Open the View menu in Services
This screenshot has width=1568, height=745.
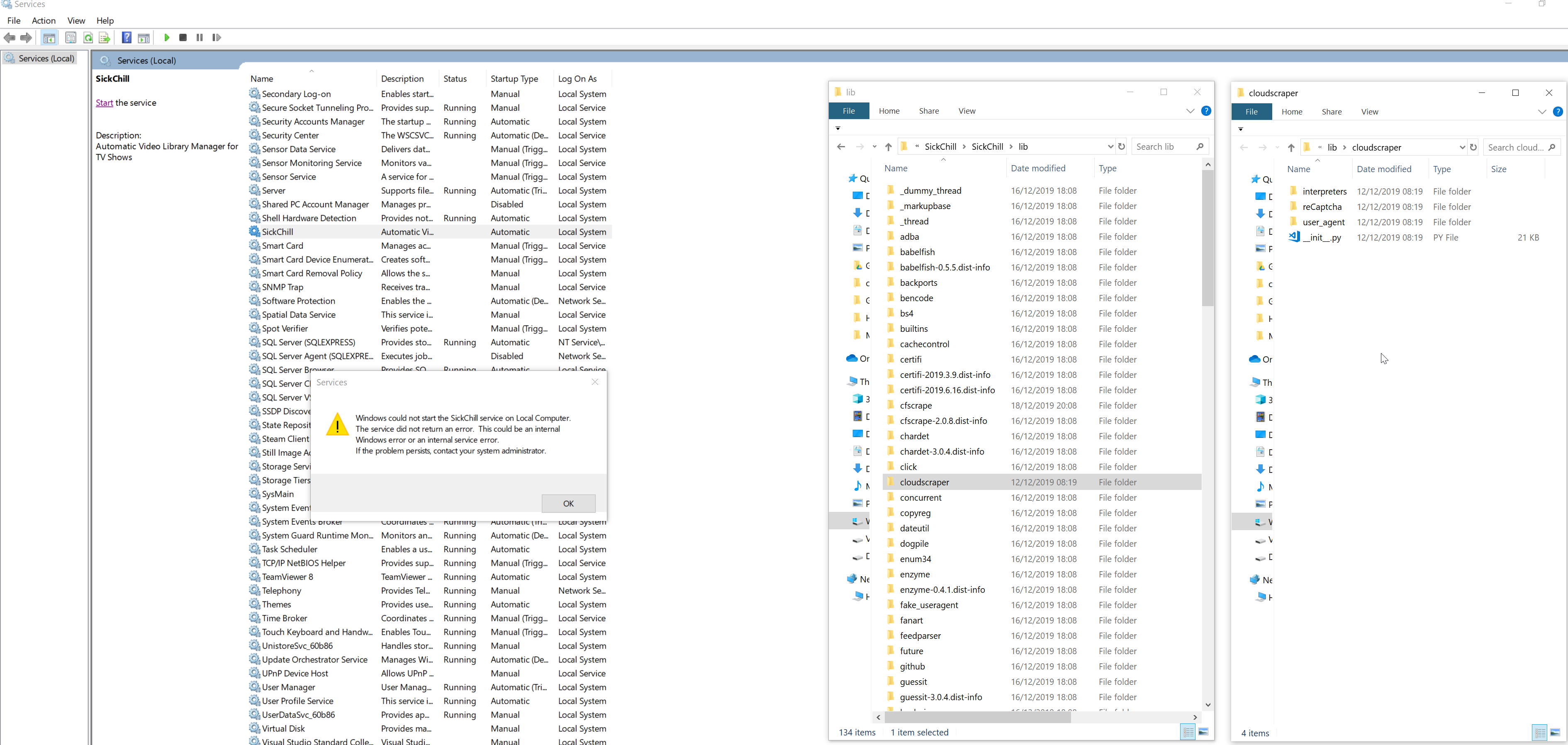76,21
